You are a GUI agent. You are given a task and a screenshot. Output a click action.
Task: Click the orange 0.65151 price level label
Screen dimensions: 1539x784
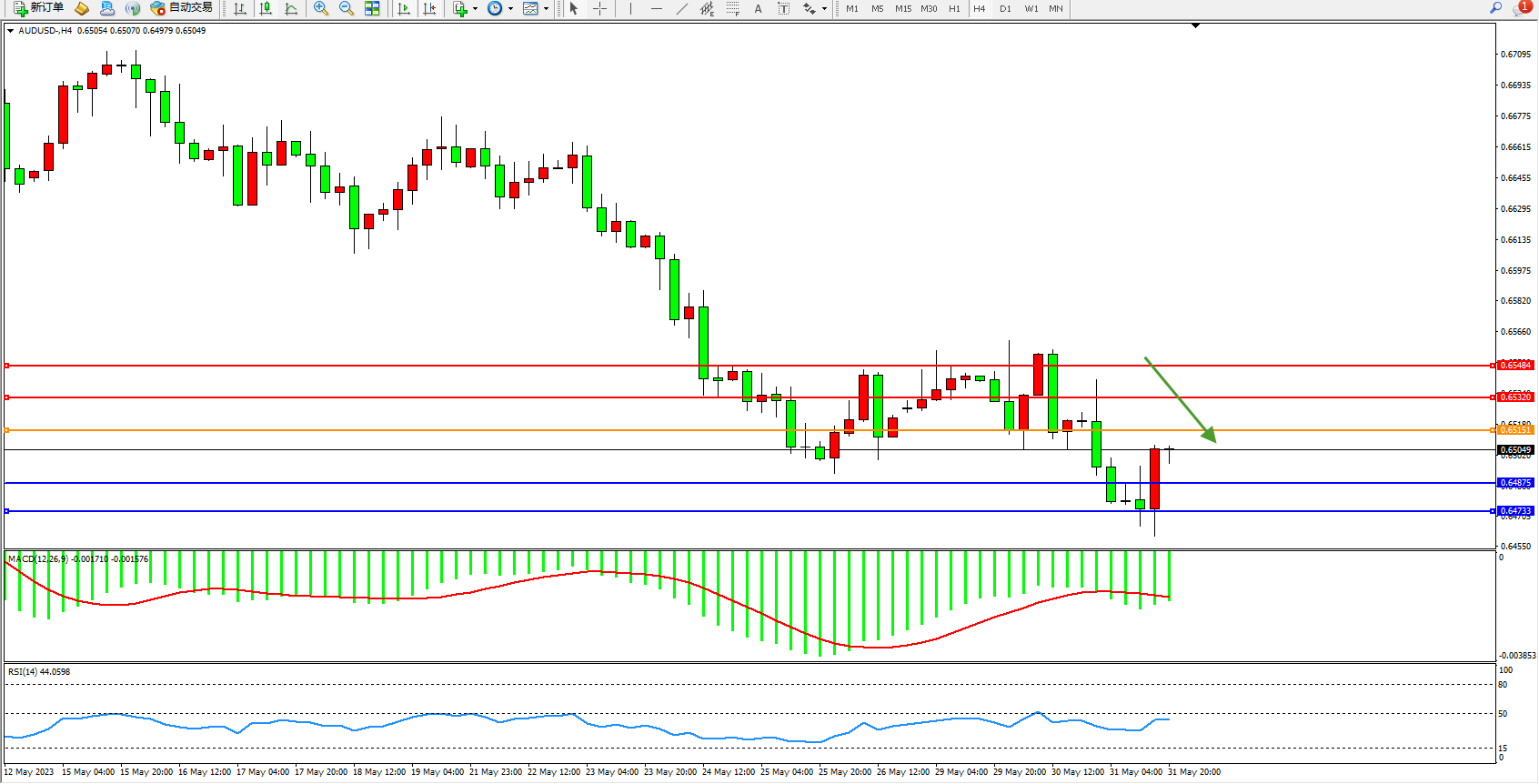click(1515, 430)
